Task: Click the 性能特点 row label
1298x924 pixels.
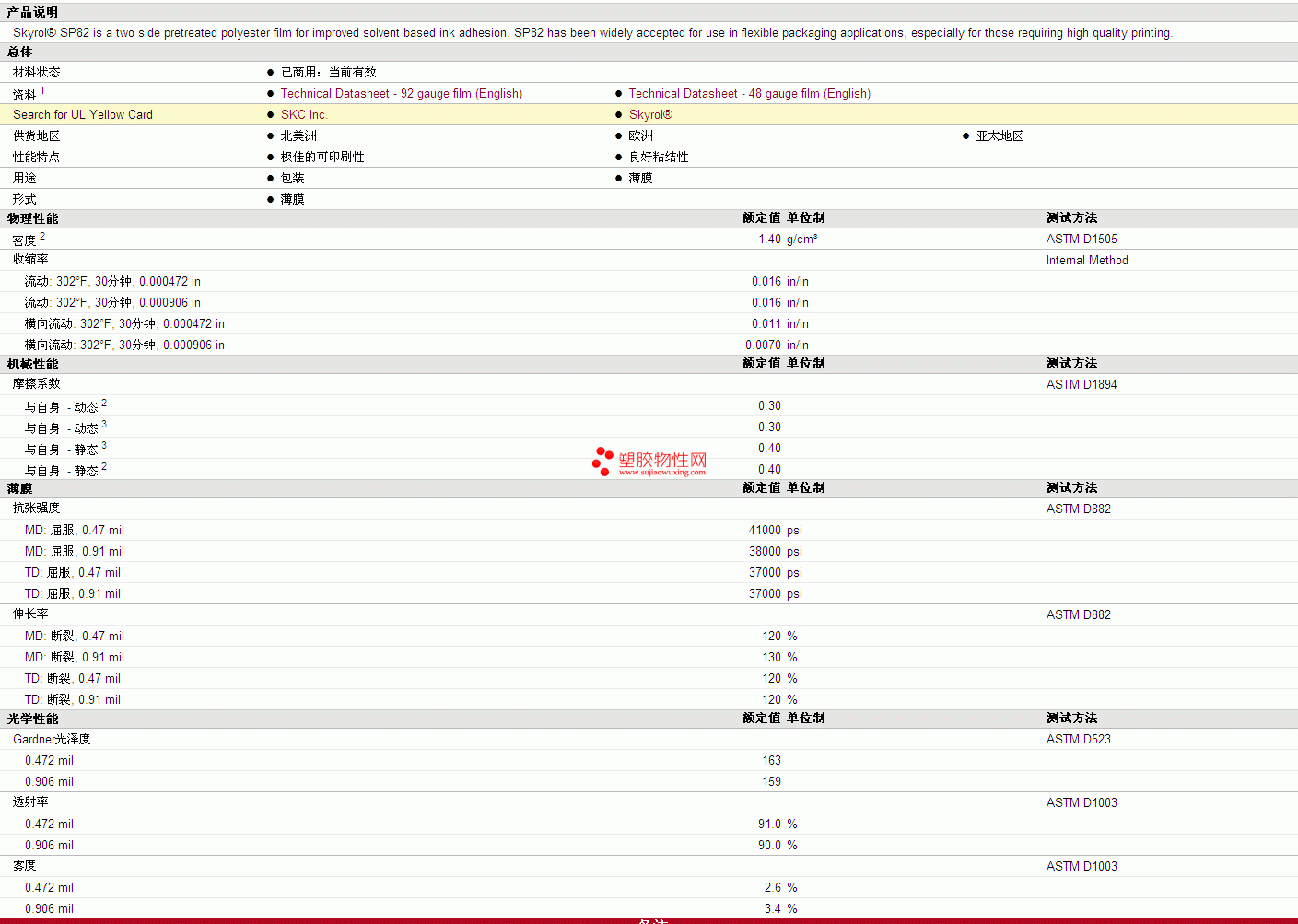Action: point(37,157)
